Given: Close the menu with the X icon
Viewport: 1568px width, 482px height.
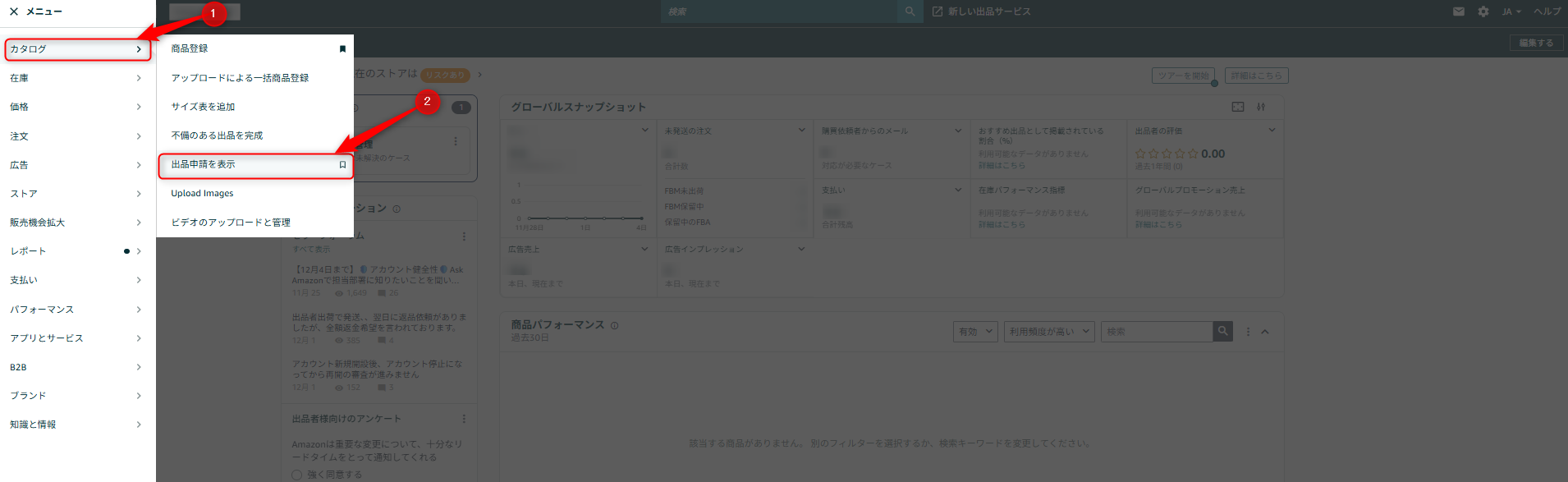Looking at the screenshot, I should point(14,11).
